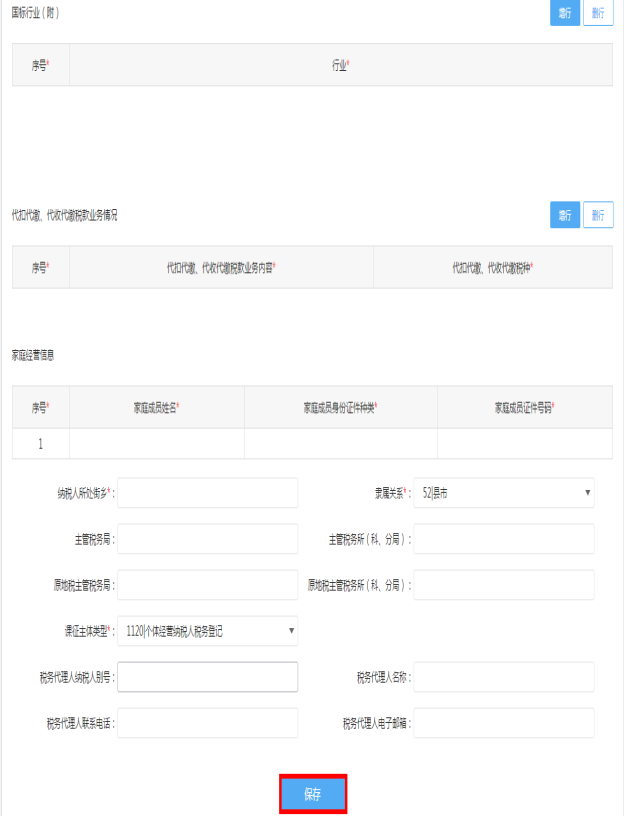Click the 纳税人所处街乡 input field
624x817 pixels.
[x=208, y=493]
